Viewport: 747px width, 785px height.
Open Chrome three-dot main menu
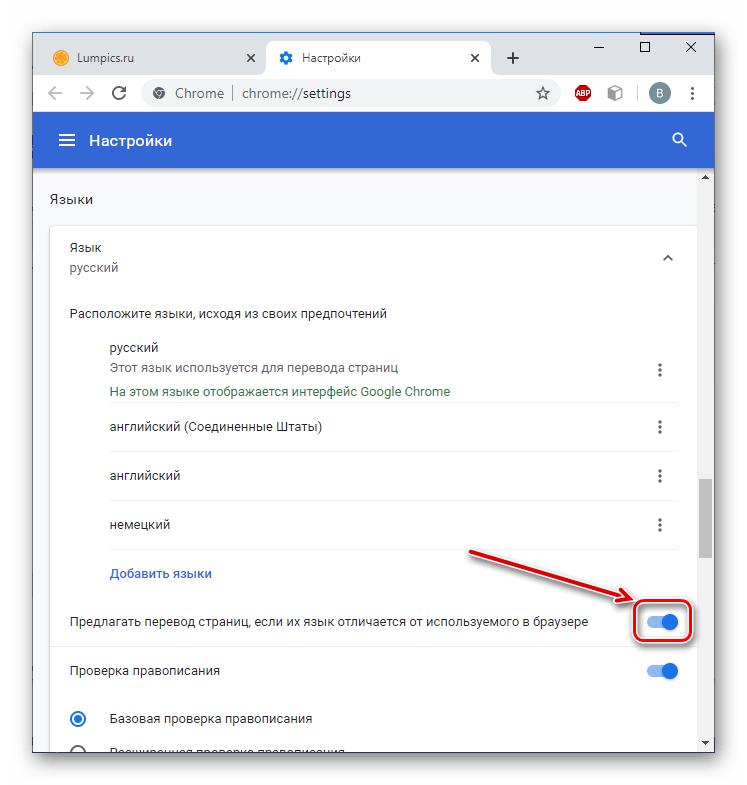tap(692, 93)
